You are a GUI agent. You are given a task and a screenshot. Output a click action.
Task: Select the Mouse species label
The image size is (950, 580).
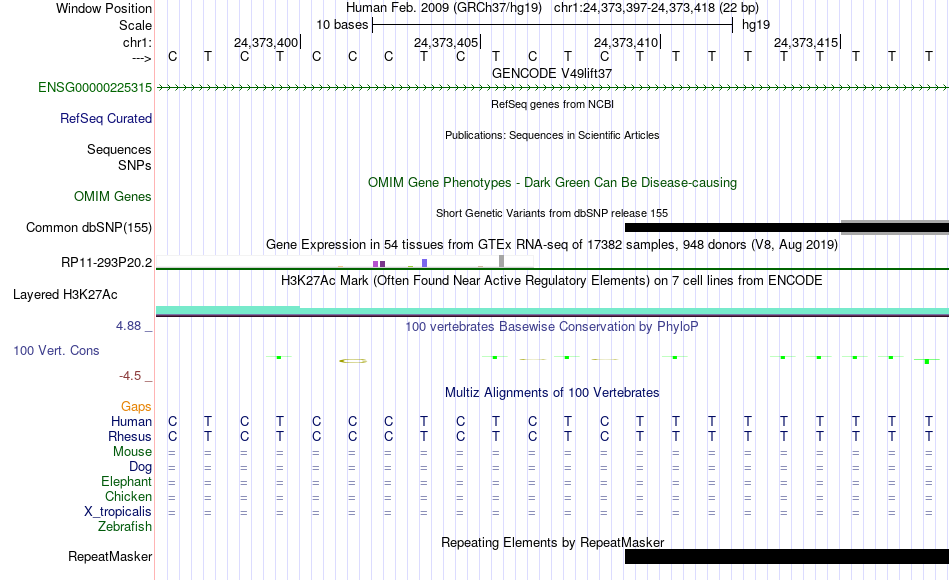[133, 452]
